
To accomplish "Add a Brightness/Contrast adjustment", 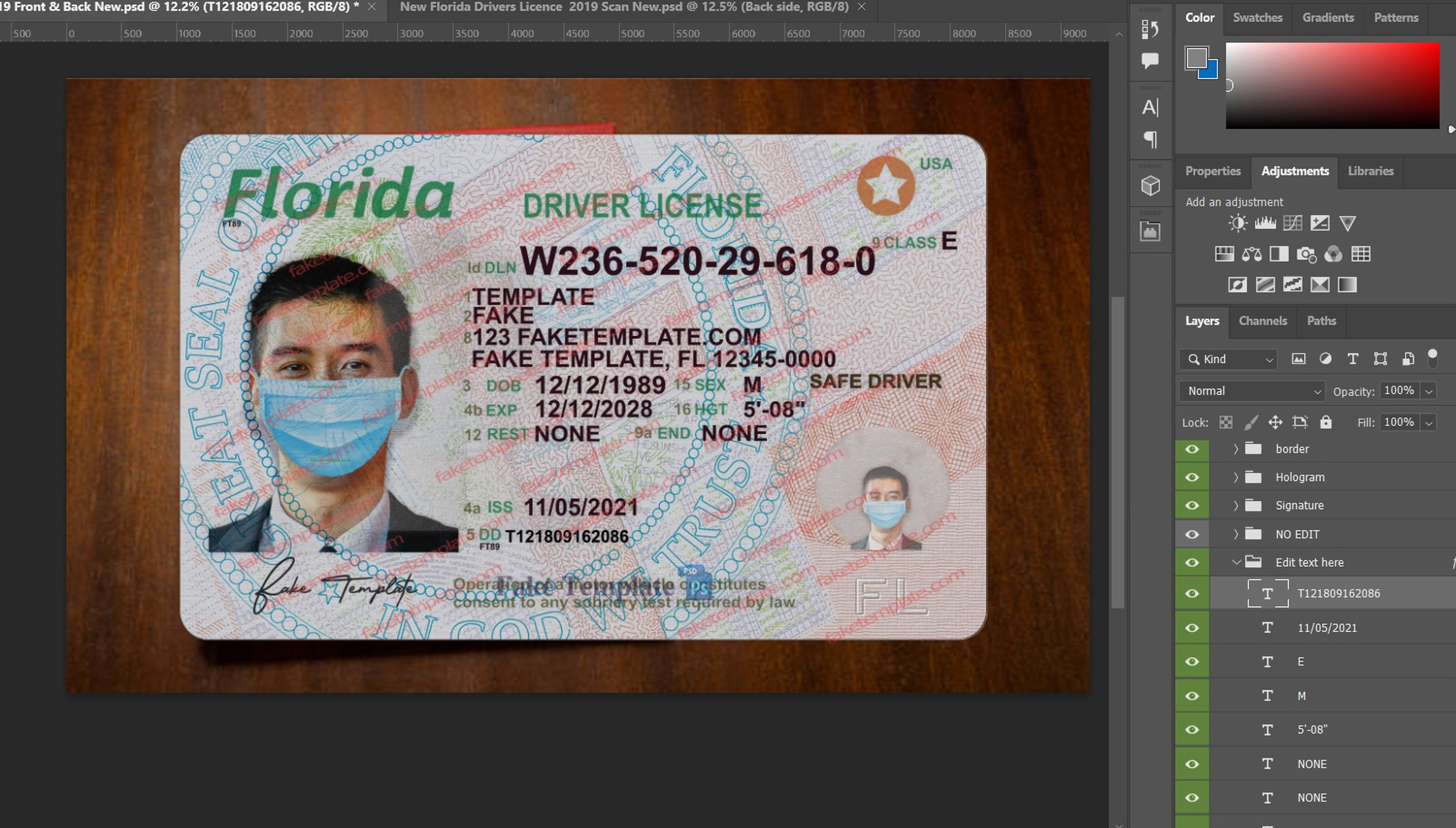I will pos(1238,223).
